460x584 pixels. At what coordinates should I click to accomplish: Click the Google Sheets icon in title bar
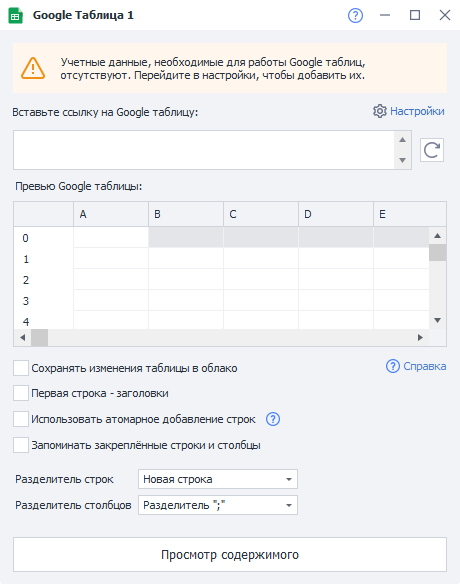point(16,16)
